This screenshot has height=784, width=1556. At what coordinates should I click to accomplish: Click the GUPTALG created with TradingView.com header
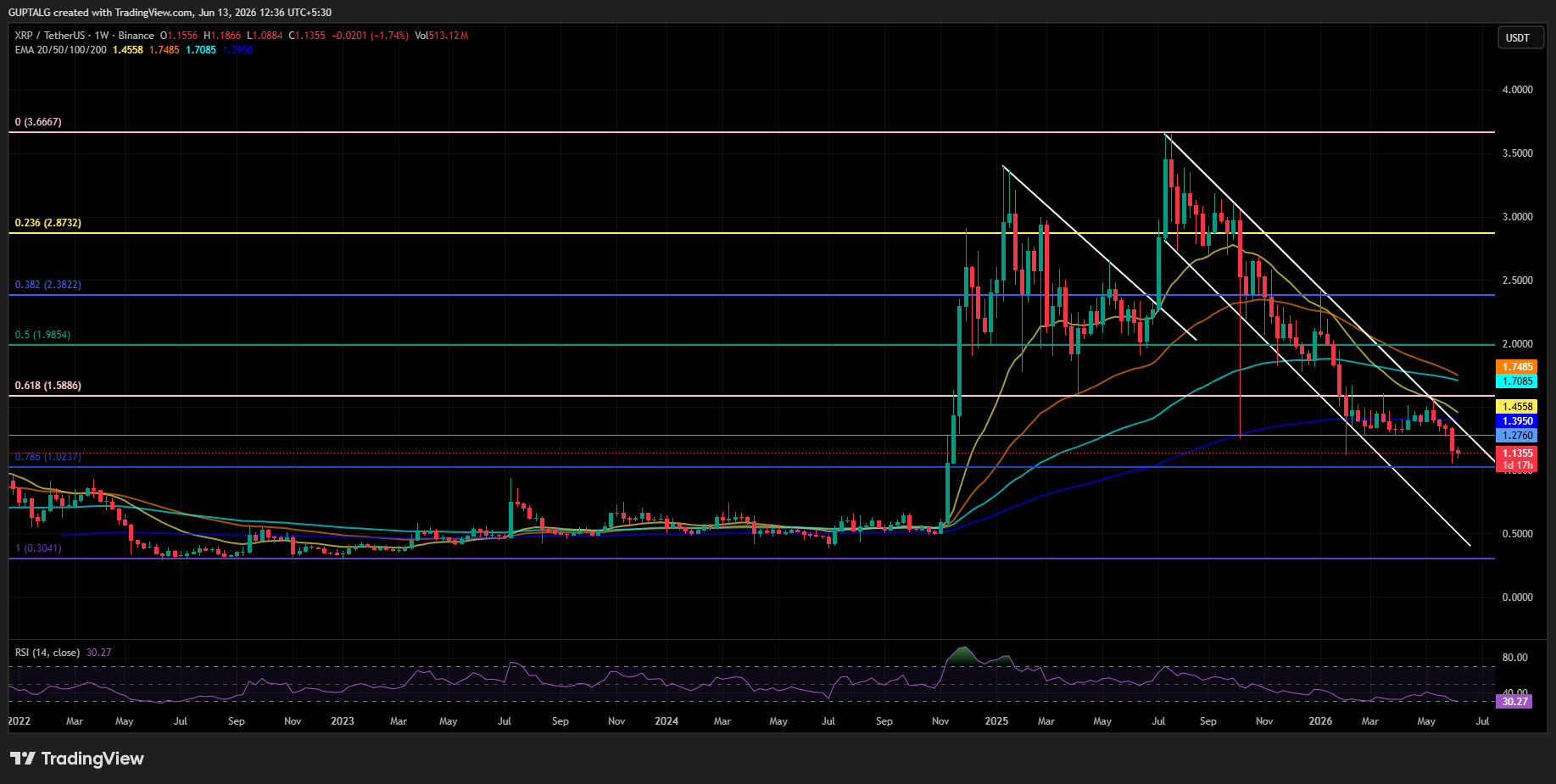coord(170,13)
